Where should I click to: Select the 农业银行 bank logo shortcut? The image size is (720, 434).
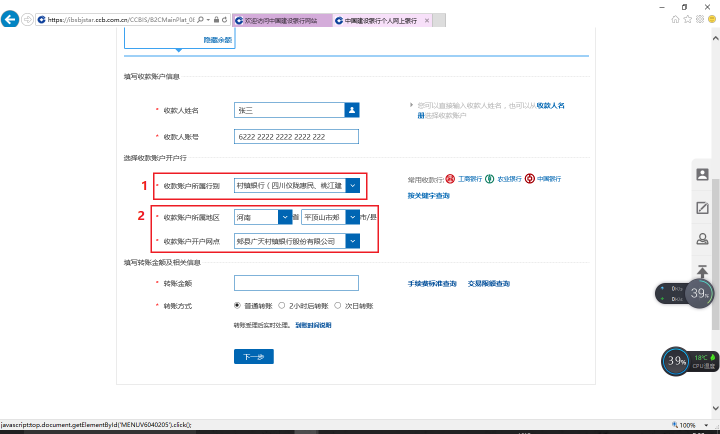tap(490, 179)
